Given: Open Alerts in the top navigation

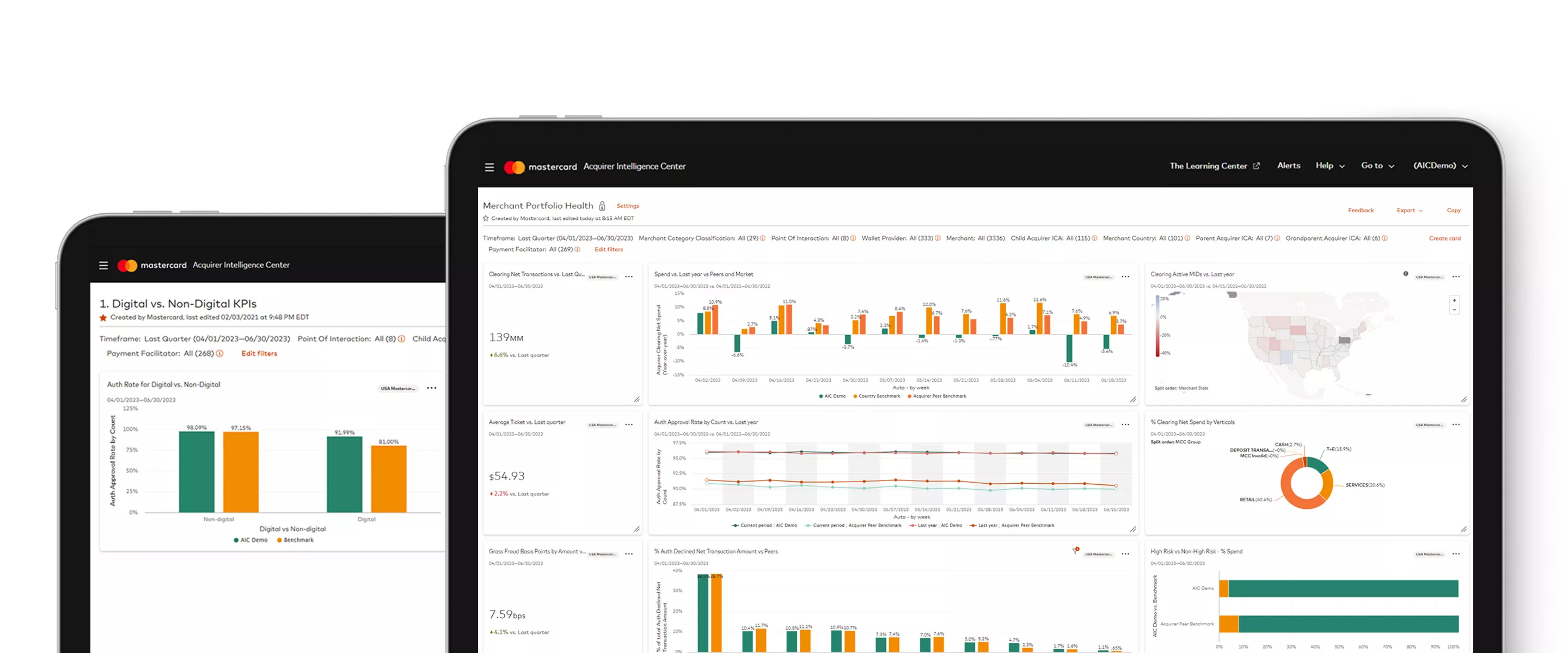Looking at the screenshot, I should pos(1288,165).
